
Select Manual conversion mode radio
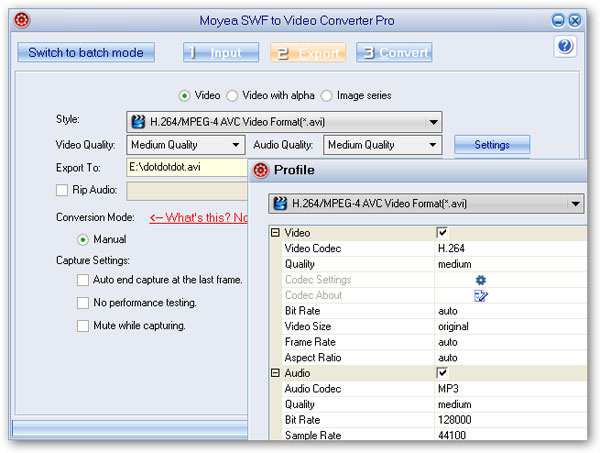[83, 240]
